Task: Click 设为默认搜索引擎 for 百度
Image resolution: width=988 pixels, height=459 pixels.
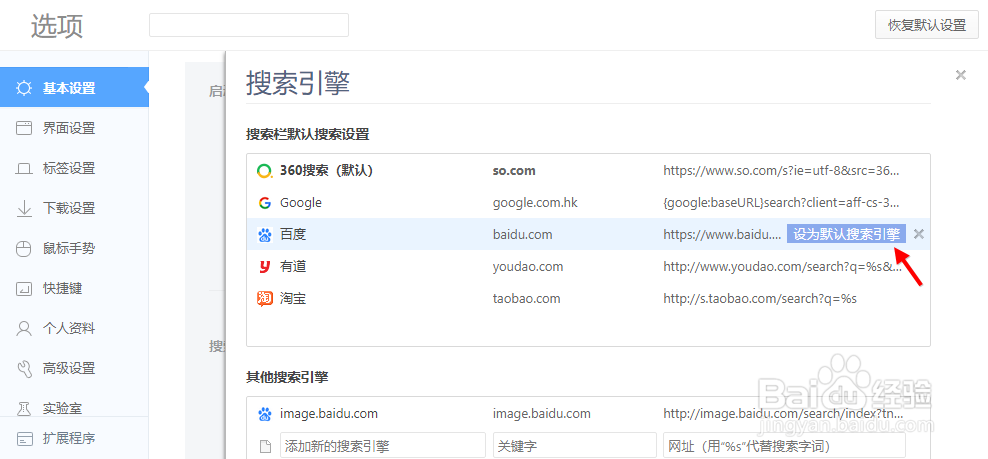Action: (x=846, y=234)
